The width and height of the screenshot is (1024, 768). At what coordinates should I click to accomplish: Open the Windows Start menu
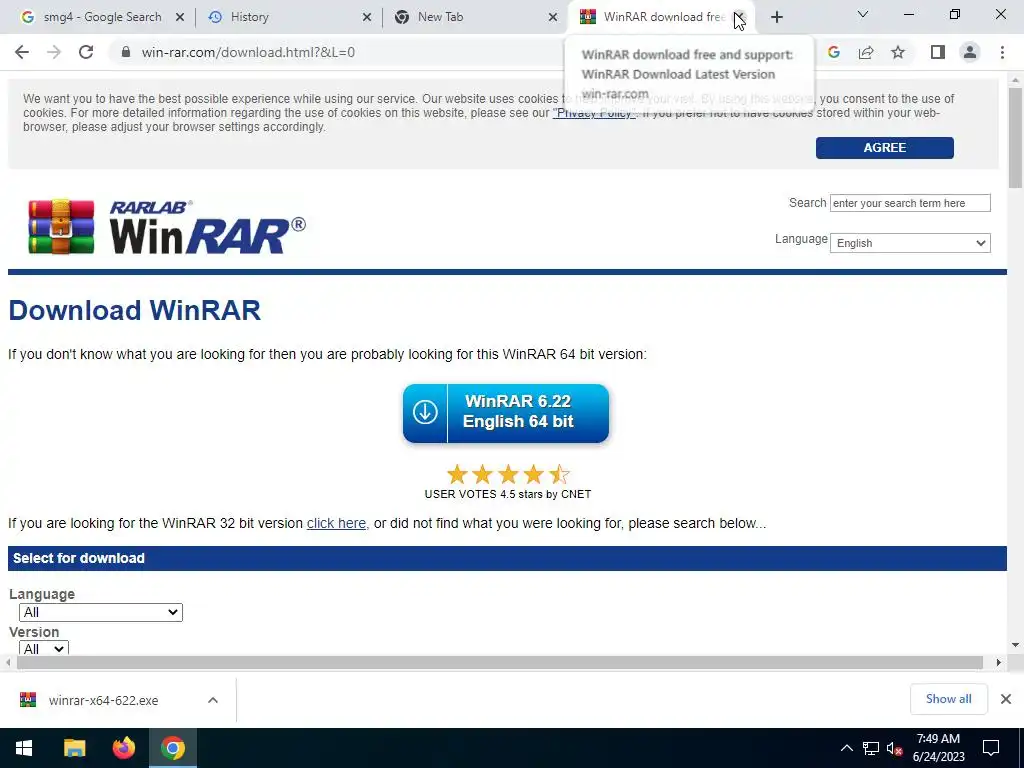point(24,748)
